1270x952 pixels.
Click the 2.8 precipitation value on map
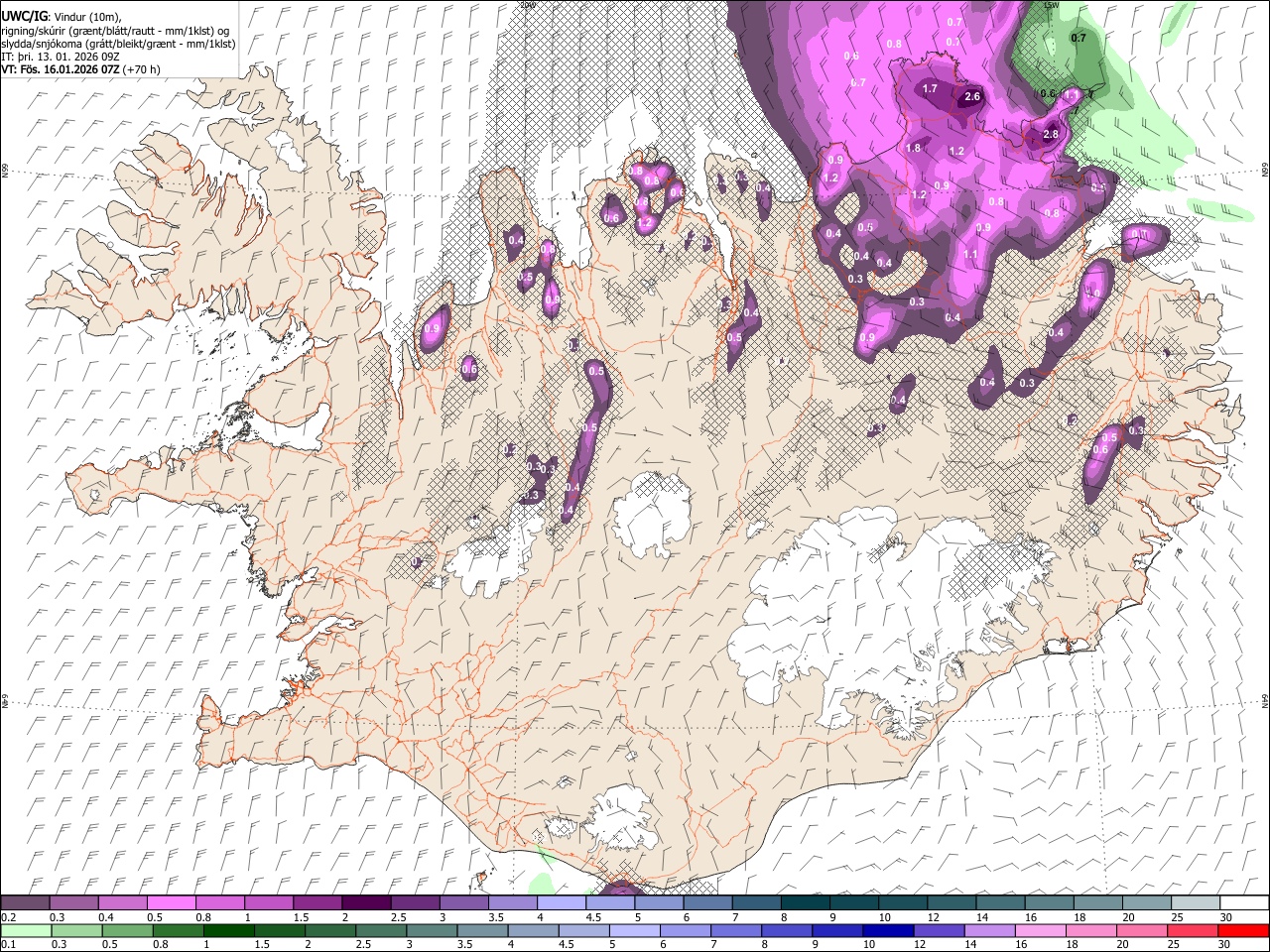tap(1052, 135)
